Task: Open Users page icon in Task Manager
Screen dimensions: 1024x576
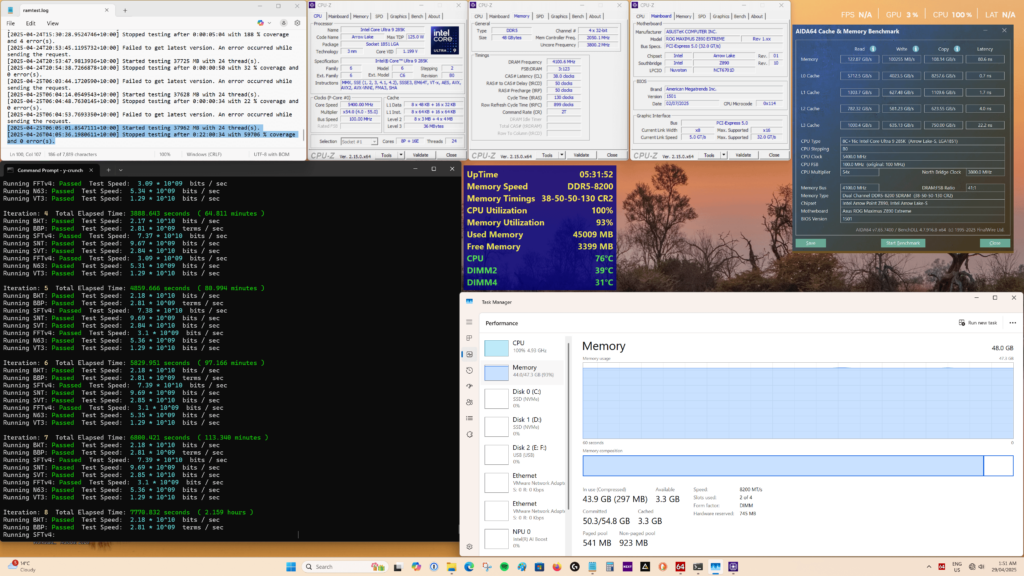Action: click(x=469, y=402)
